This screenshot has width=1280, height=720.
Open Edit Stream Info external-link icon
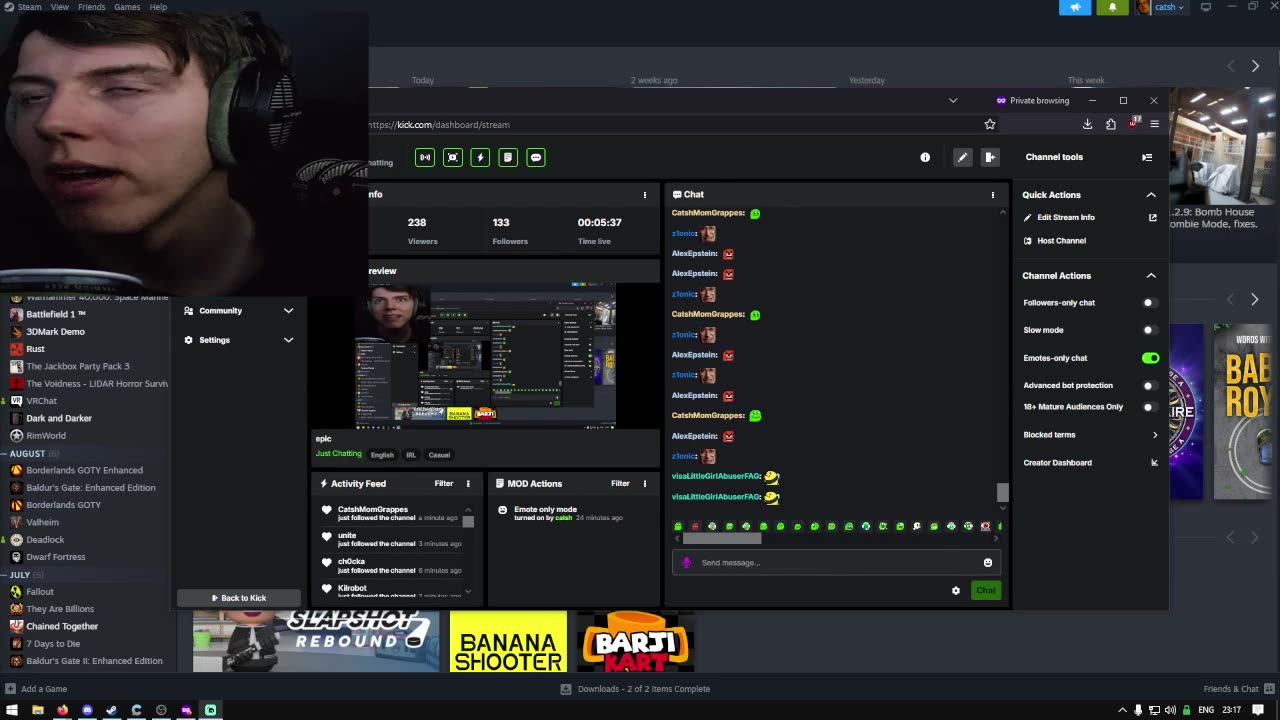(1153, 217)
